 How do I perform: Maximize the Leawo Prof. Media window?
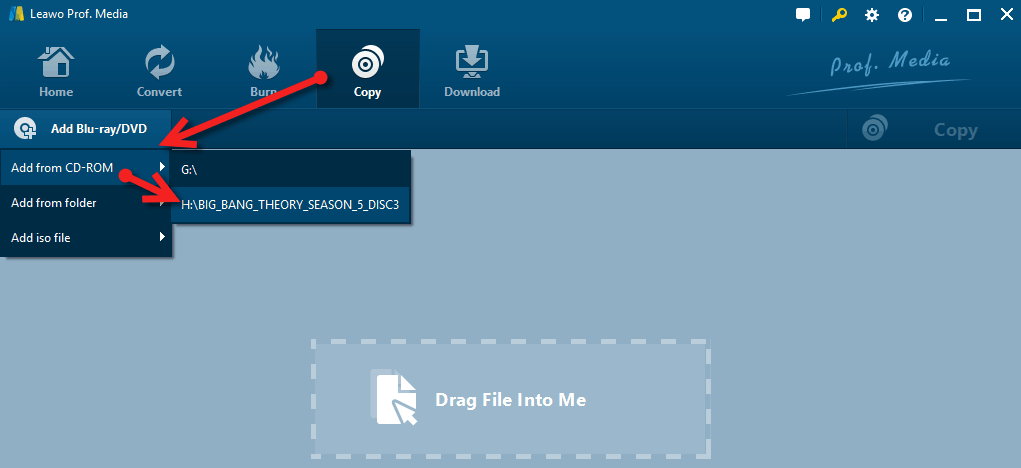pos(974,15)
